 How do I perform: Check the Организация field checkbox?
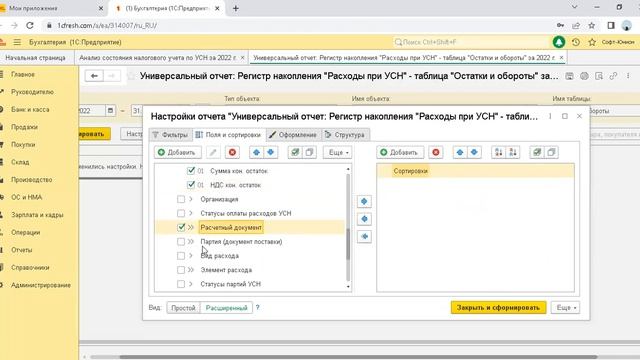coord(181,199)
